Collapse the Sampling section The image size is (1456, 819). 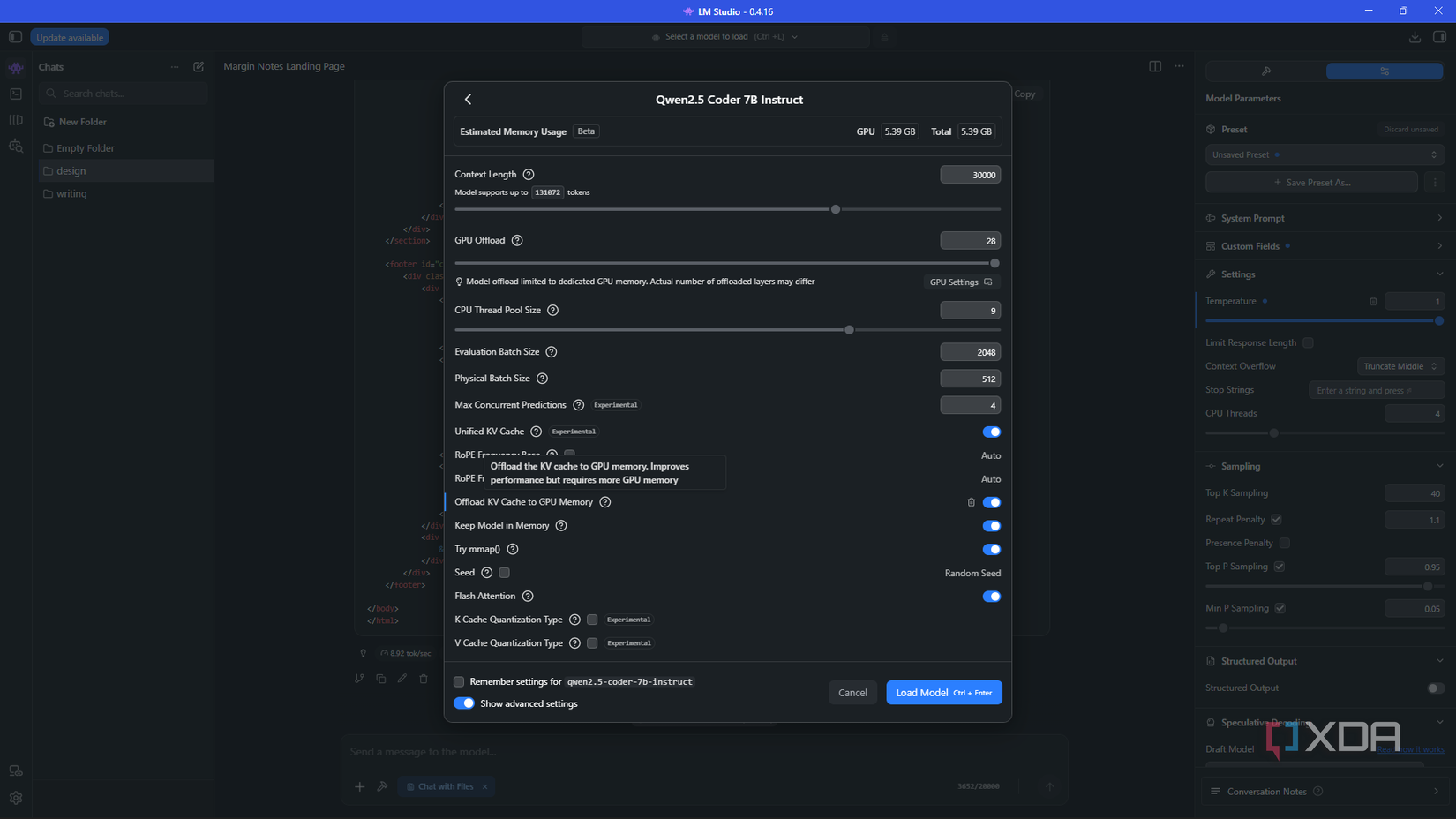pos(1325,466)
